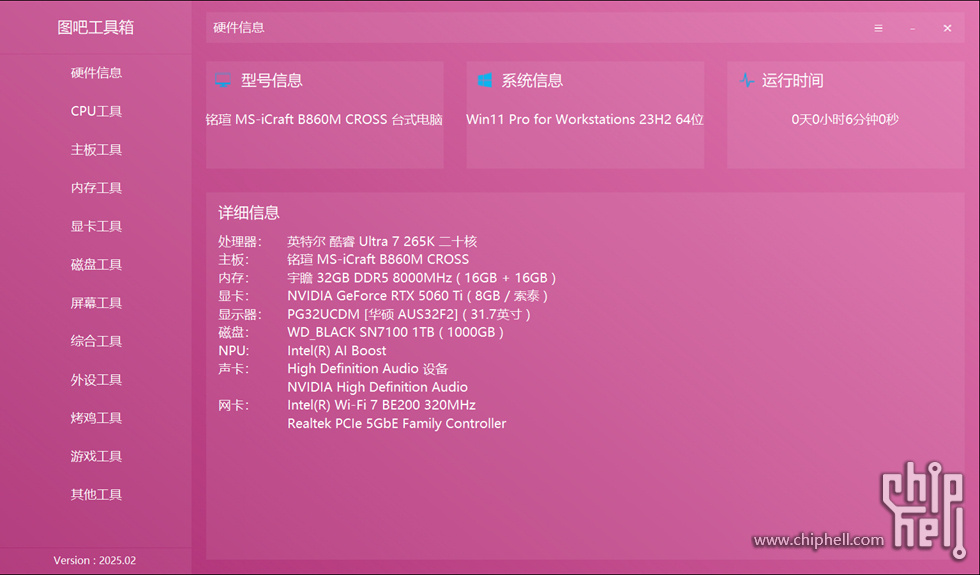Click memory row 宇瞻 32GB DDR5 8000MHz

click(422, 278)
